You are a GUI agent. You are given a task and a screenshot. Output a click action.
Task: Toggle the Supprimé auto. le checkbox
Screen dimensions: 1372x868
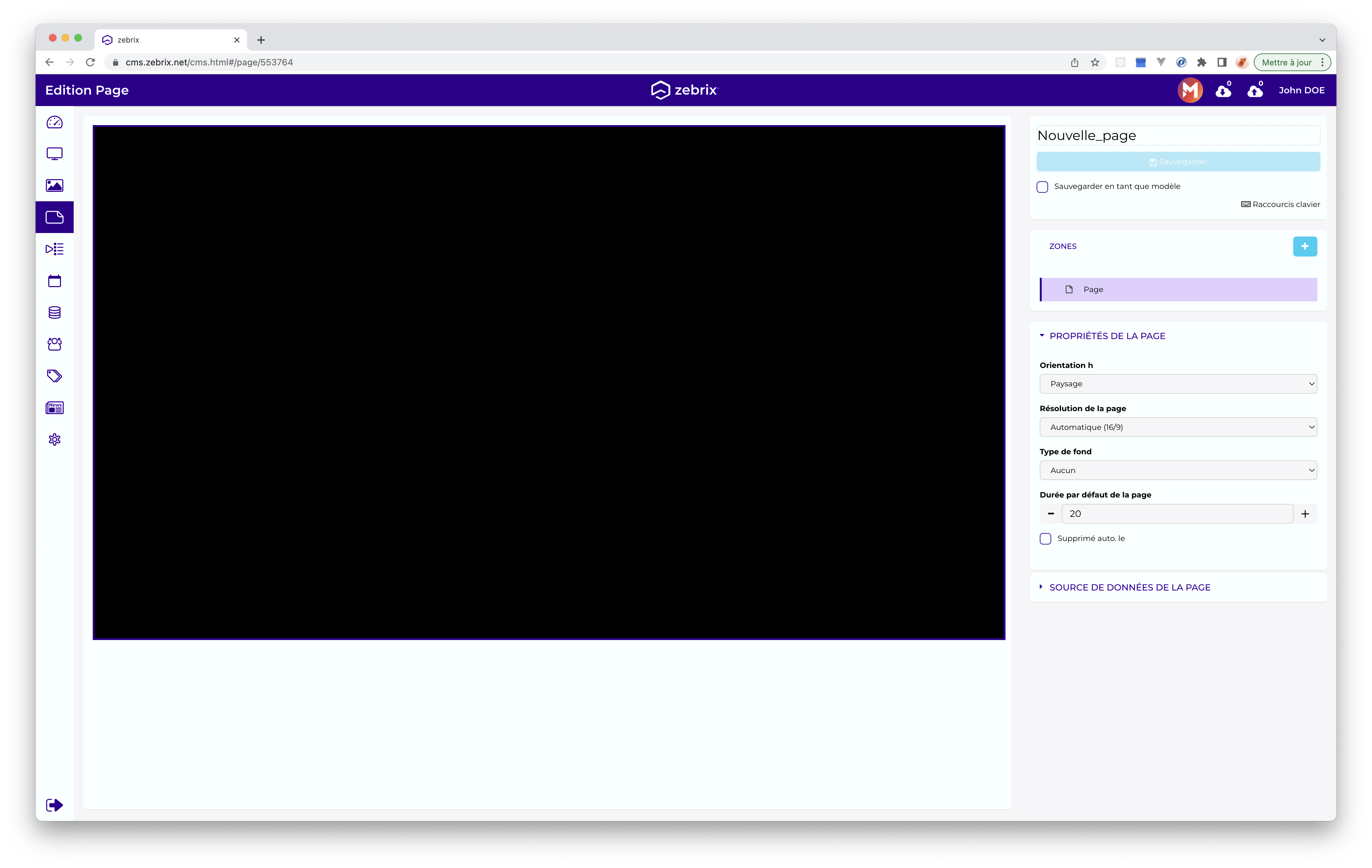click(1045, 539)
